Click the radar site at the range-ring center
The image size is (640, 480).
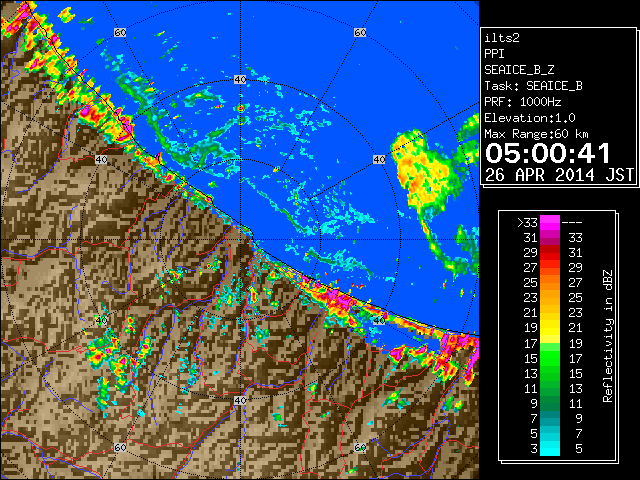click(240, 240)
